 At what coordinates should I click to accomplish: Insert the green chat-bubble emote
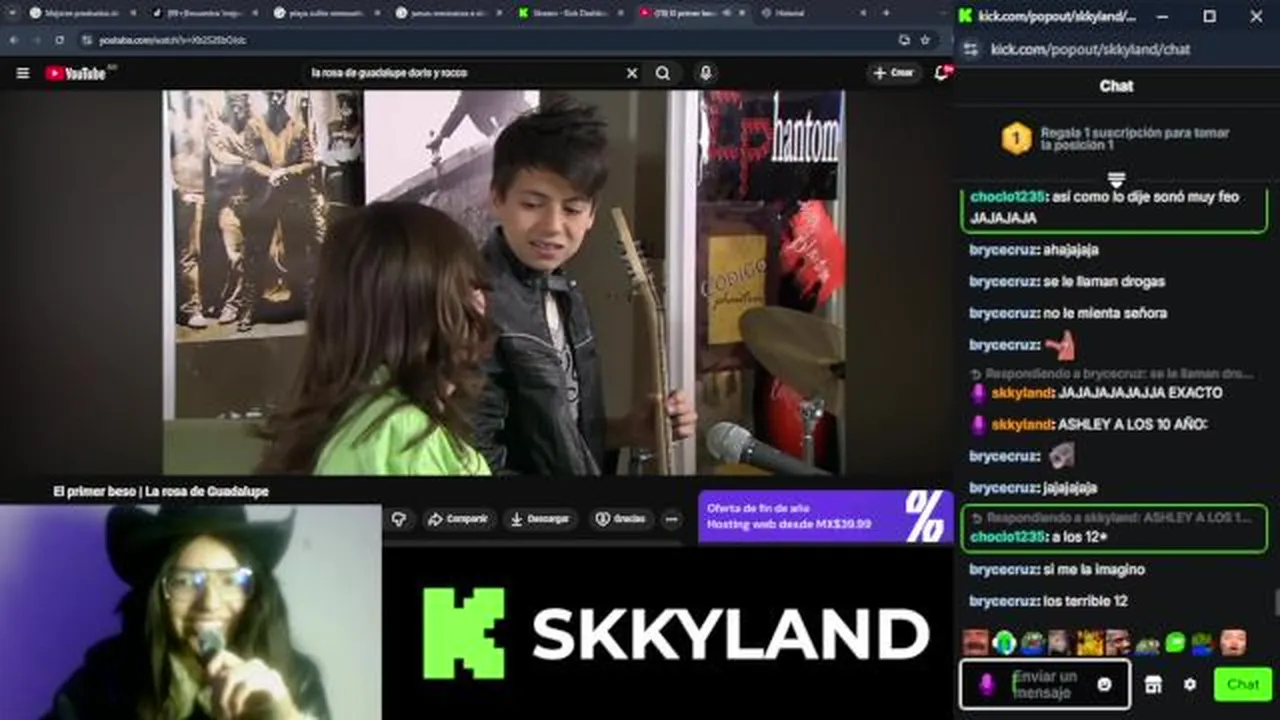(x=1175, y=642)
